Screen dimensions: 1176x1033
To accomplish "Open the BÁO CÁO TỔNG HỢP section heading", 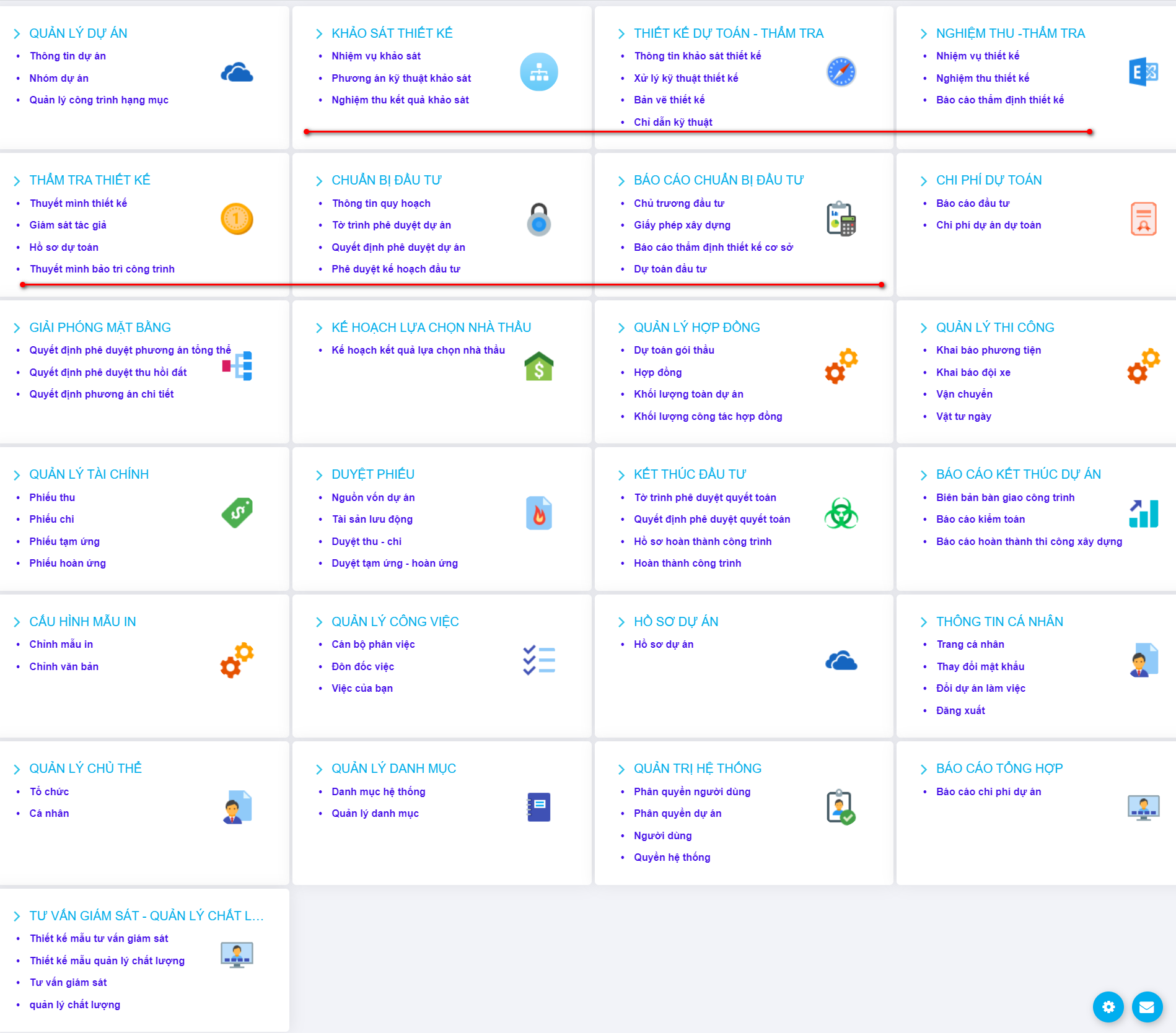I will pyautogui.click(x=999, y=769).
